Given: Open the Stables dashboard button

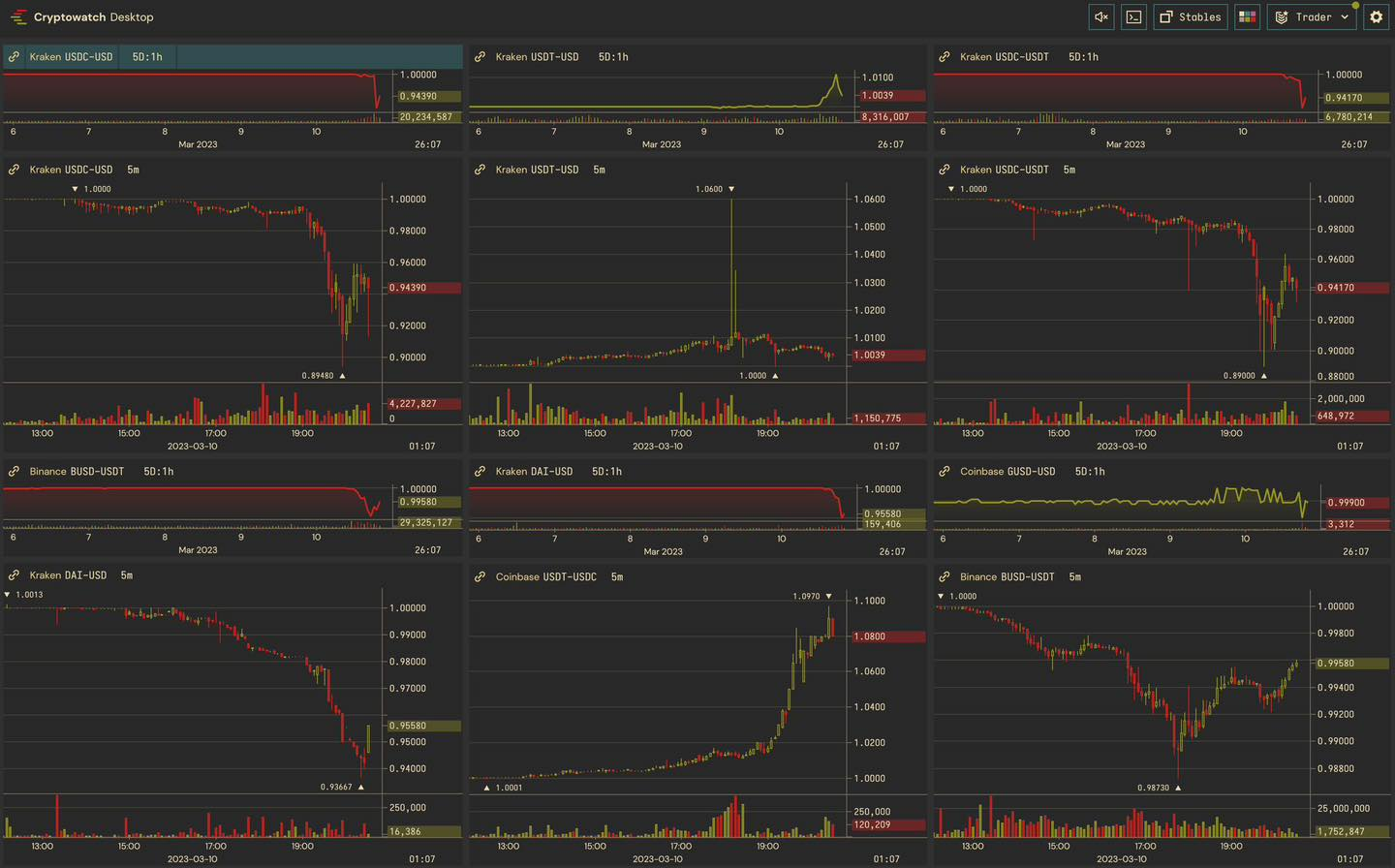Looking at the screenshot, I should [x=1191, y=16].
